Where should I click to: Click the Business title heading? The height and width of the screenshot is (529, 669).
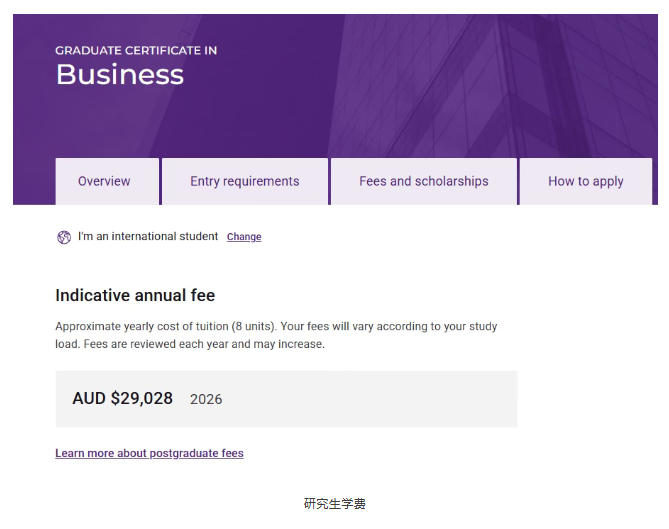tap(119, 75)
